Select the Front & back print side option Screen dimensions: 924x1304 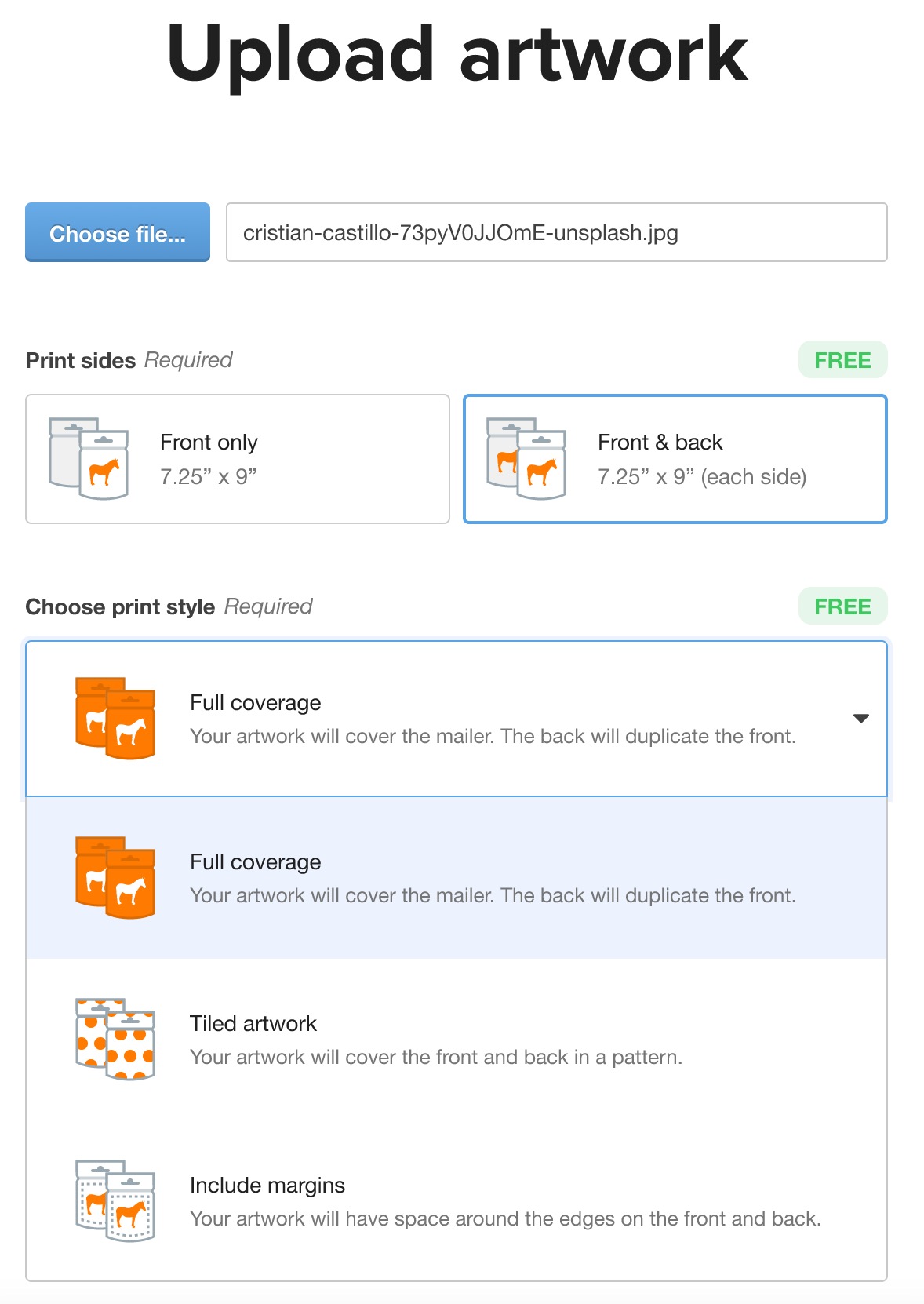click(x=675, y=459)
